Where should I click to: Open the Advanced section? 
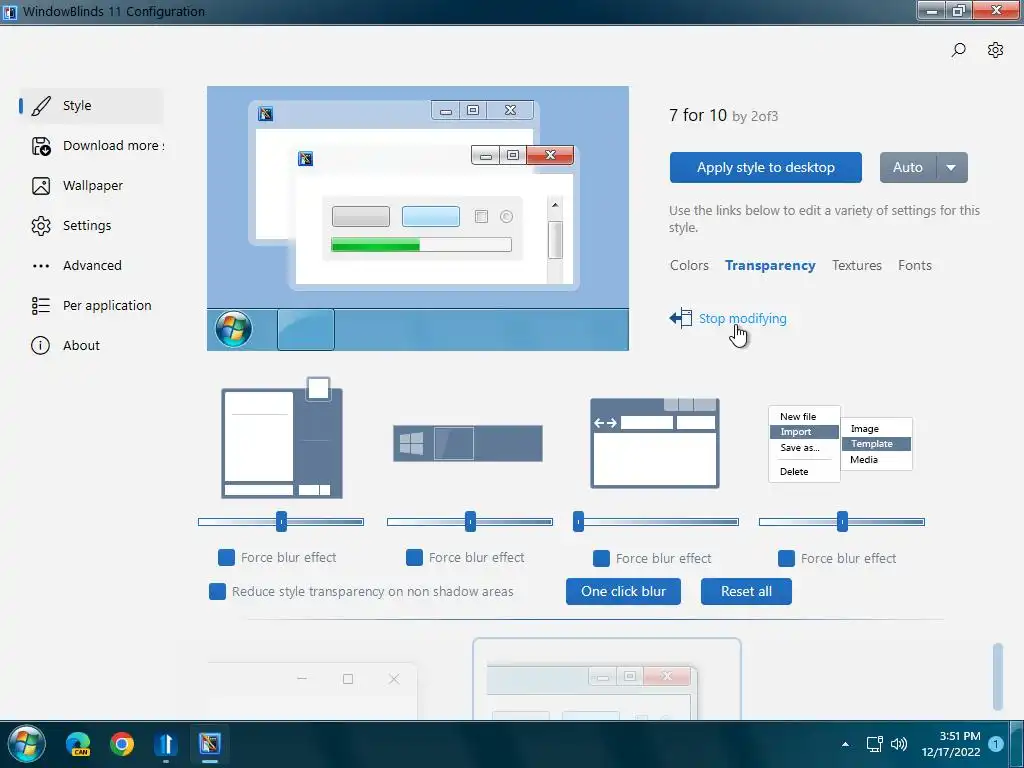(x=91, y=266)
